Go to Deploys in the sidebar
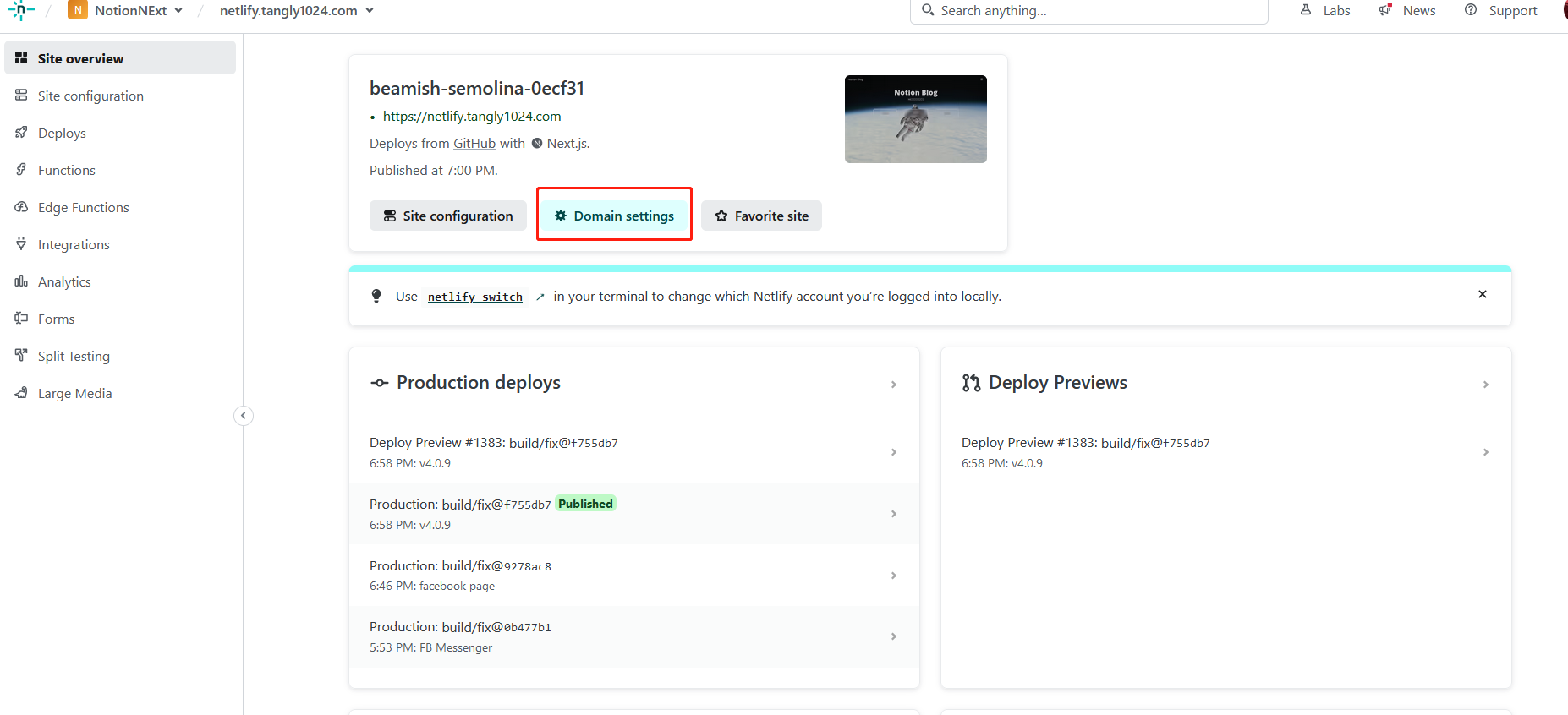 pos(120,133)
